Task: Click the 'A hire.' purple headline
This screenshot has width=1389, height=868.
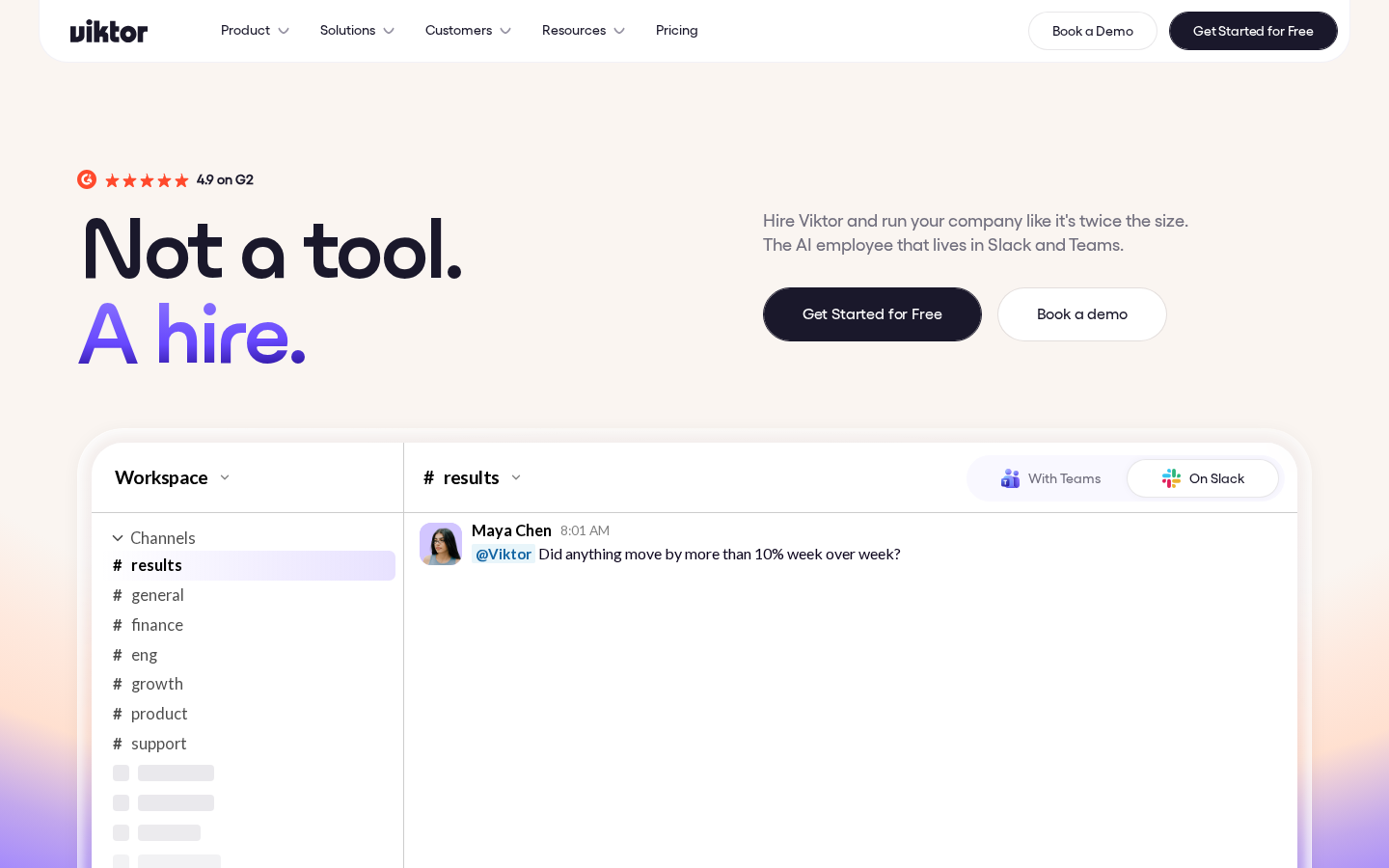Action: (192, 335)
